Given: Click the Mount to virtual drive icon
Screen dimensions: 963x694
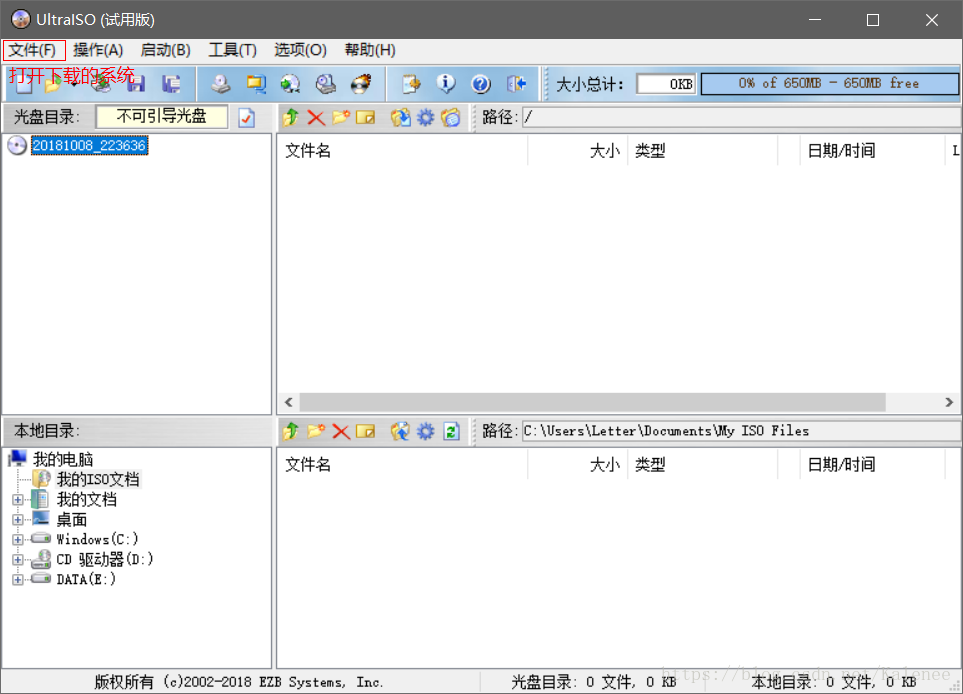Looking at the screenshot, I should 326,84.
